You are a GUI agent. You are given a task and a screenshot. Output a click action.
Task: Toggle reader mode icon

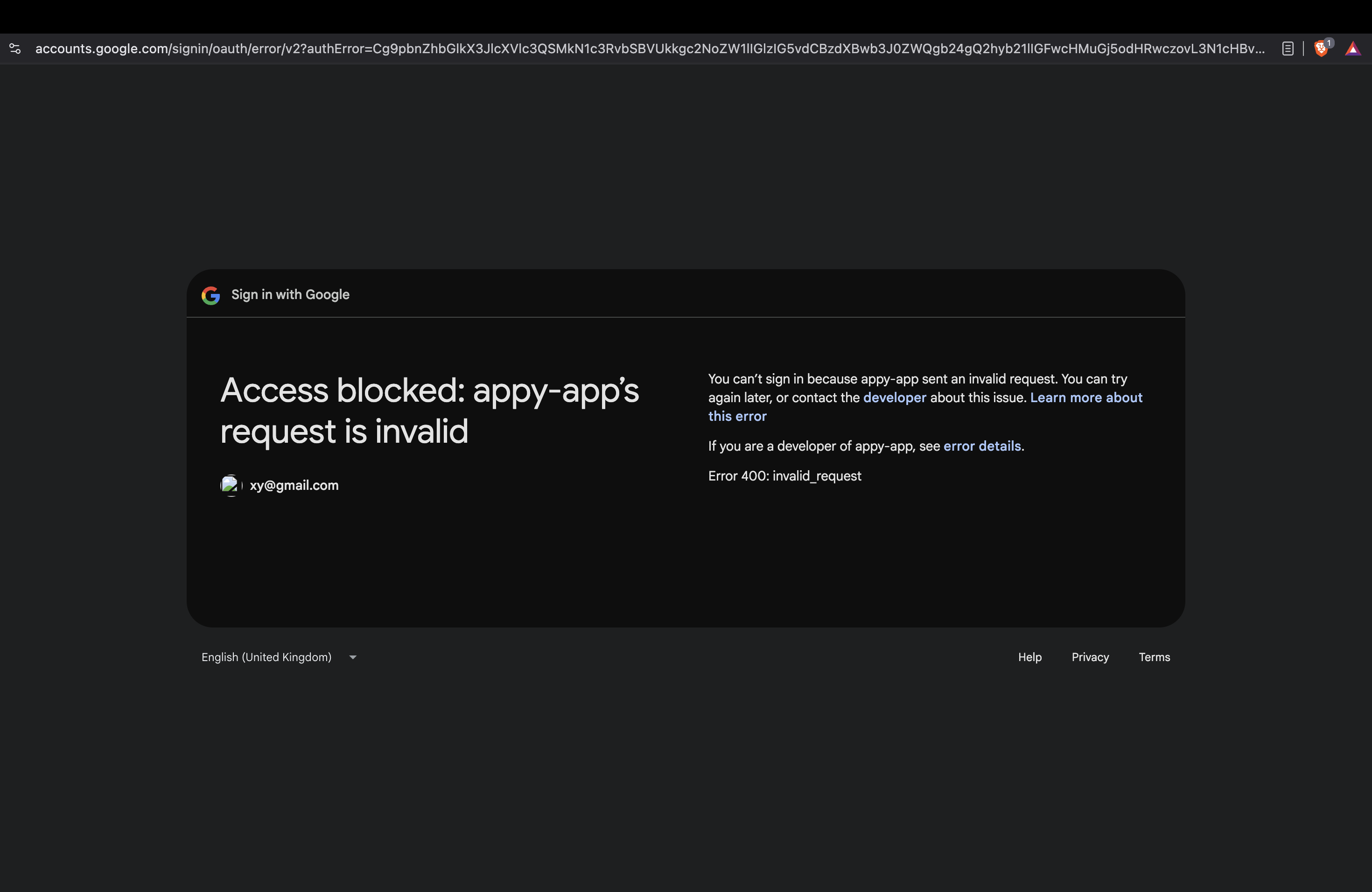point(1287,49)
